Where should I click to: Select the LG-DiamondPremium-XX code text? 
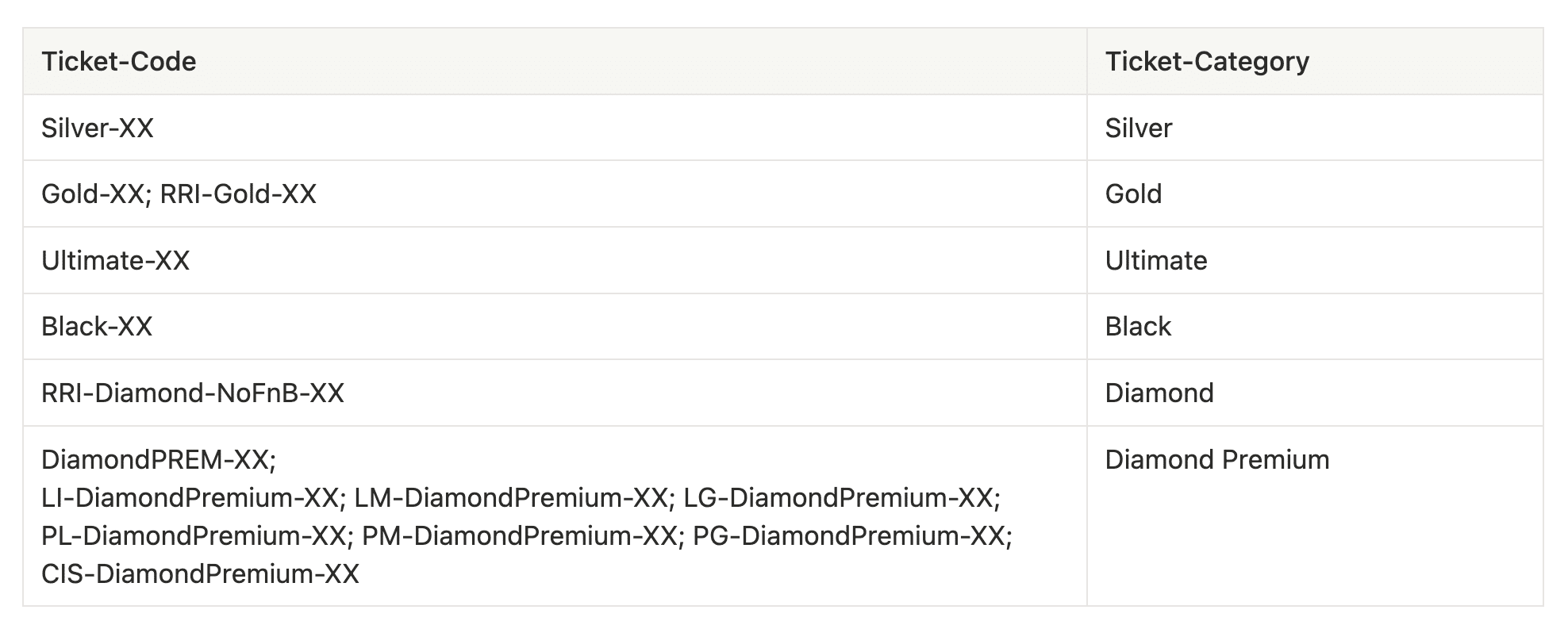click(x=840, y=498)
